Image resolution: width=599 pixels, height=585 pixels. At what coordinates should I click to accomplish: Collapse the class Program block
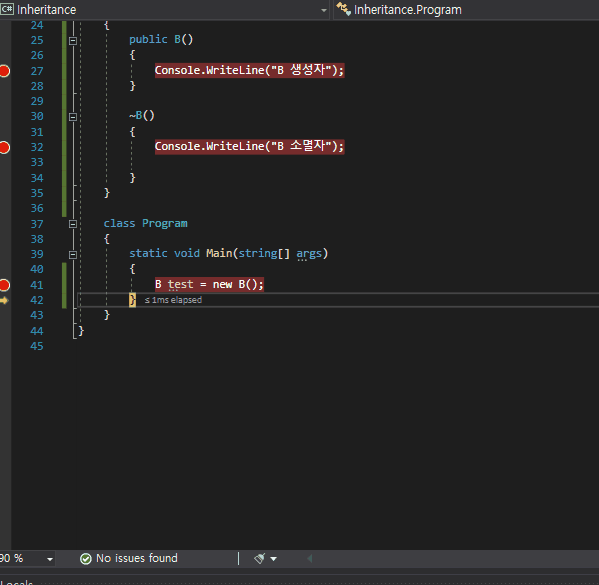coord(73,224)
